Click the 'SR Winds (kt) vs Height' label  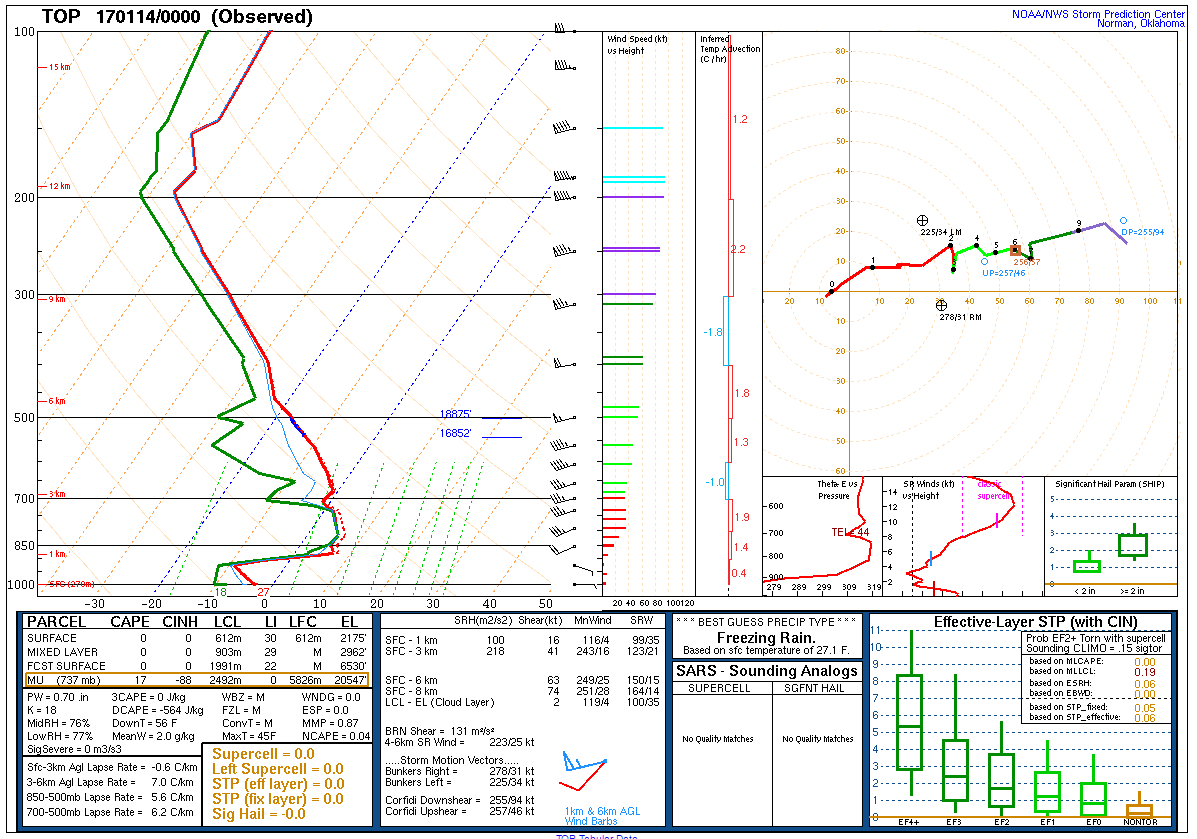[x=928, y=489]
